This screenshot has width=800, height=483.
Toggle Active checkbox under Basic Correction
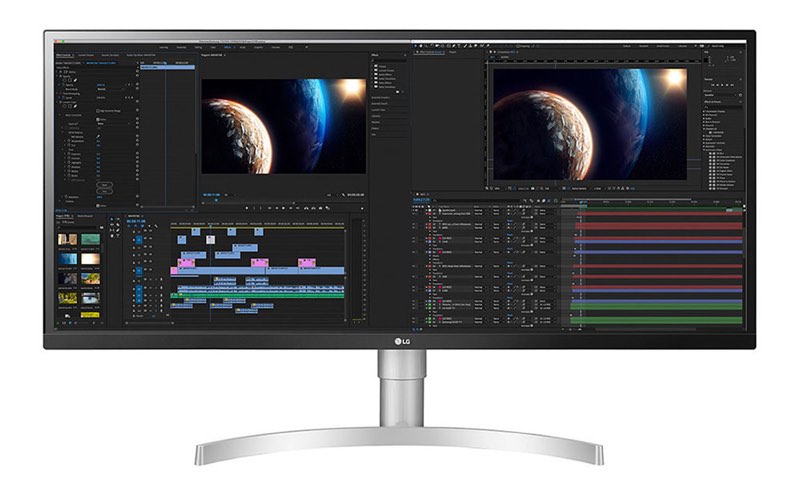tap(97, 119)
